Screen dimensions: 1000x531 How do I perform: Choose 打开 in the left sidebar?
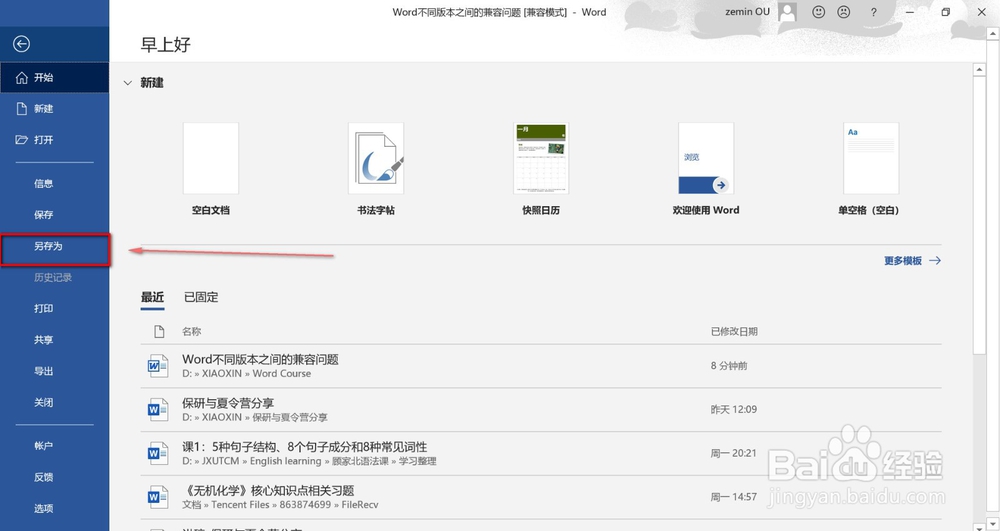[x=54, y=140]
